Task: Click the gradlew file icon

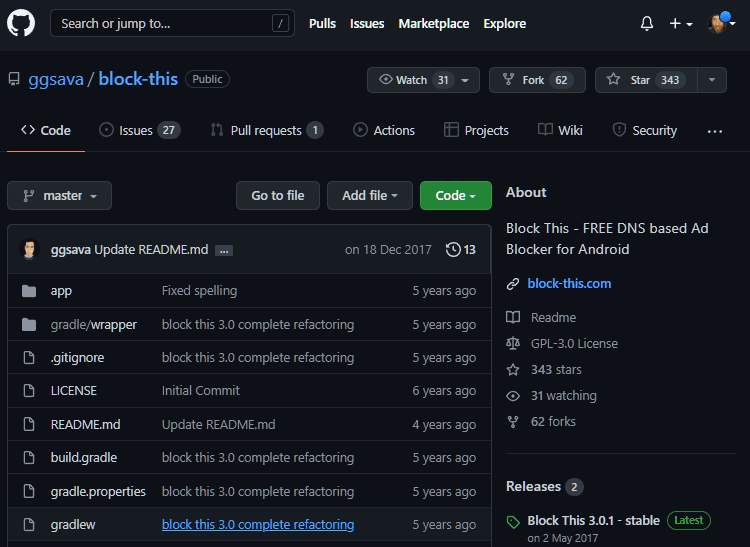Action: pyautogui.click(x=29, y=525)
